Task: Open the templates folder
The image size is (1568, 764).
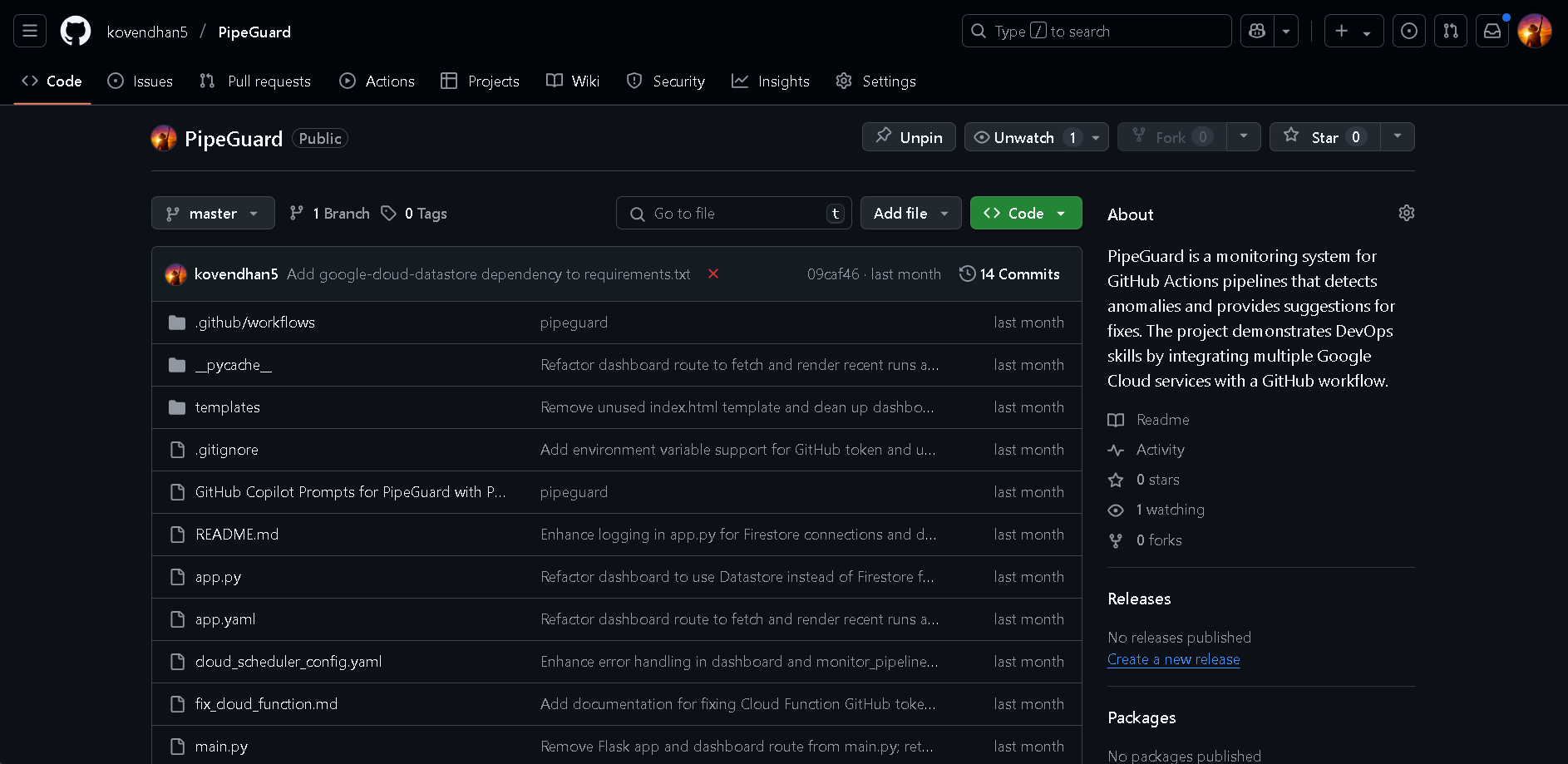Action: tap(228, 407)
